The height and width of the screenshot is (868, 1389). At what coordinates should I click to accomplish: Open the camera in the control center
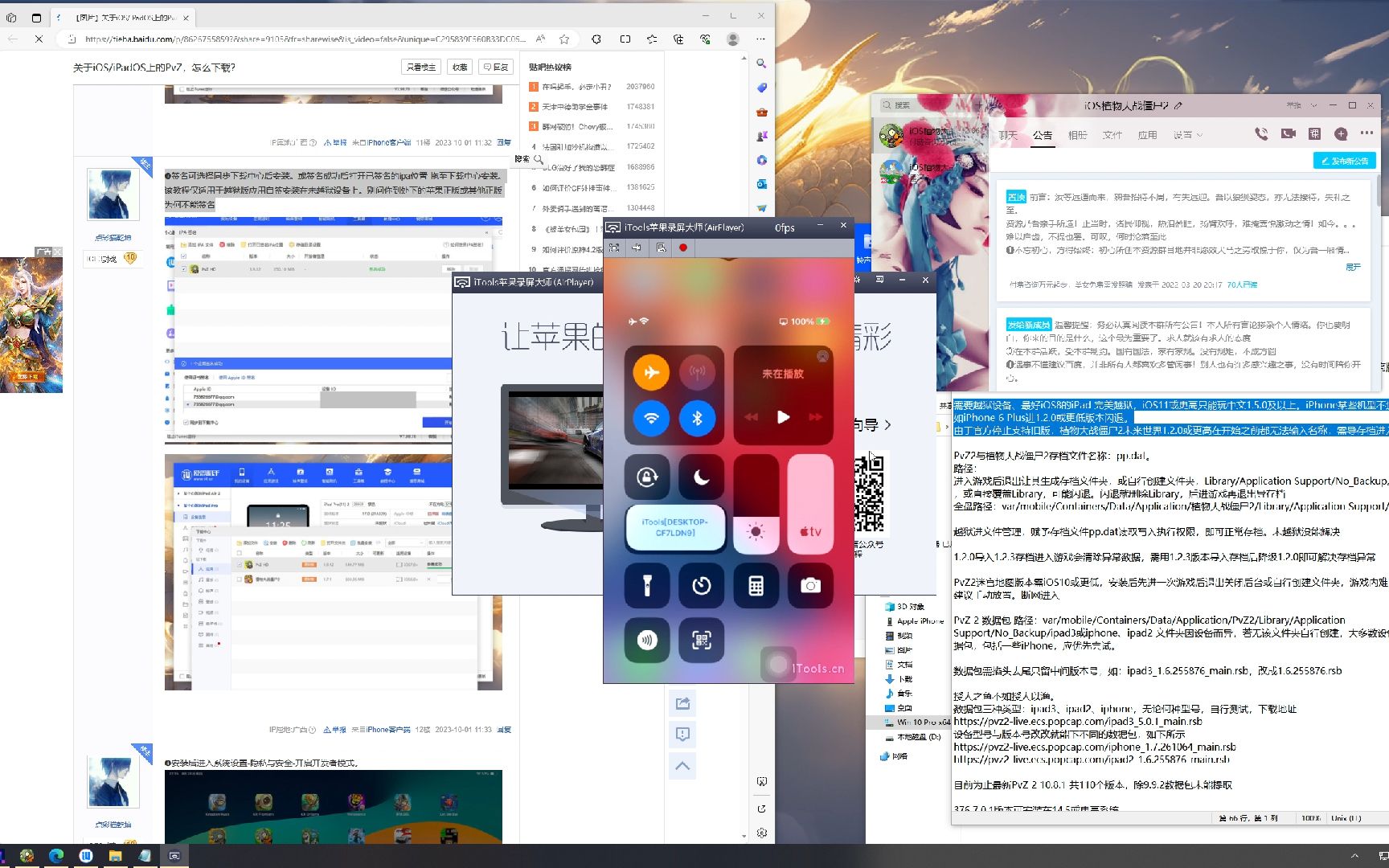pyautogui.click(x=810, y=586)
